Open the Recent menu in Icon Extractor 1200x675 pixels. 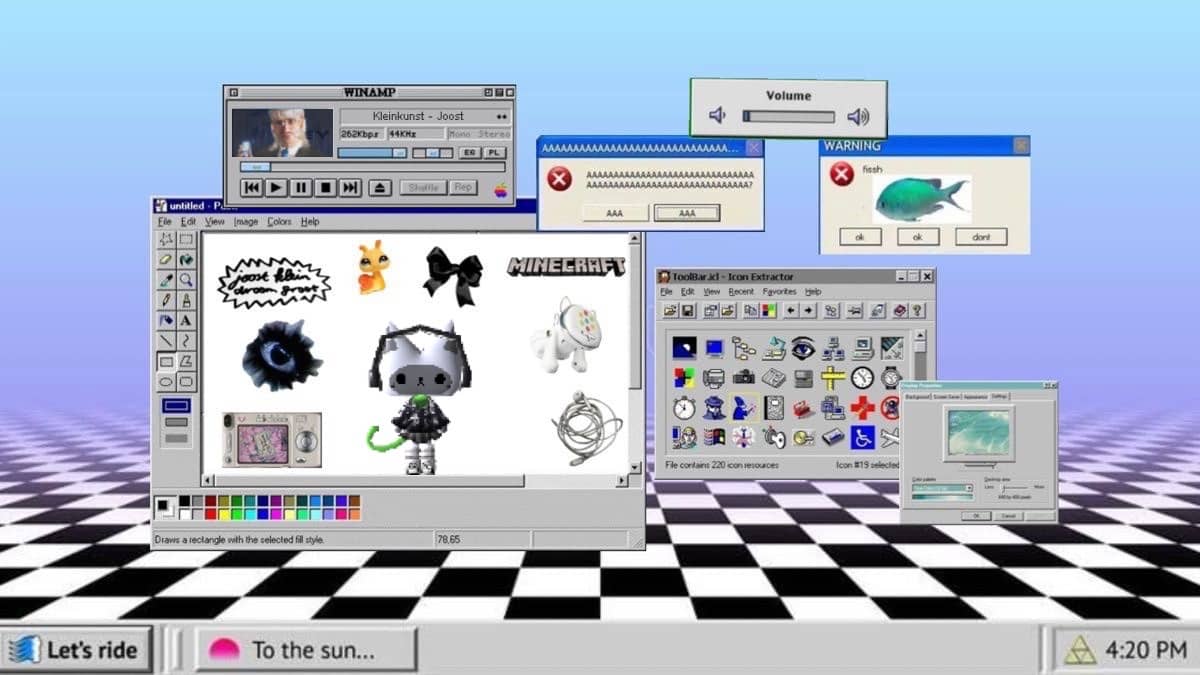point(741,292)
